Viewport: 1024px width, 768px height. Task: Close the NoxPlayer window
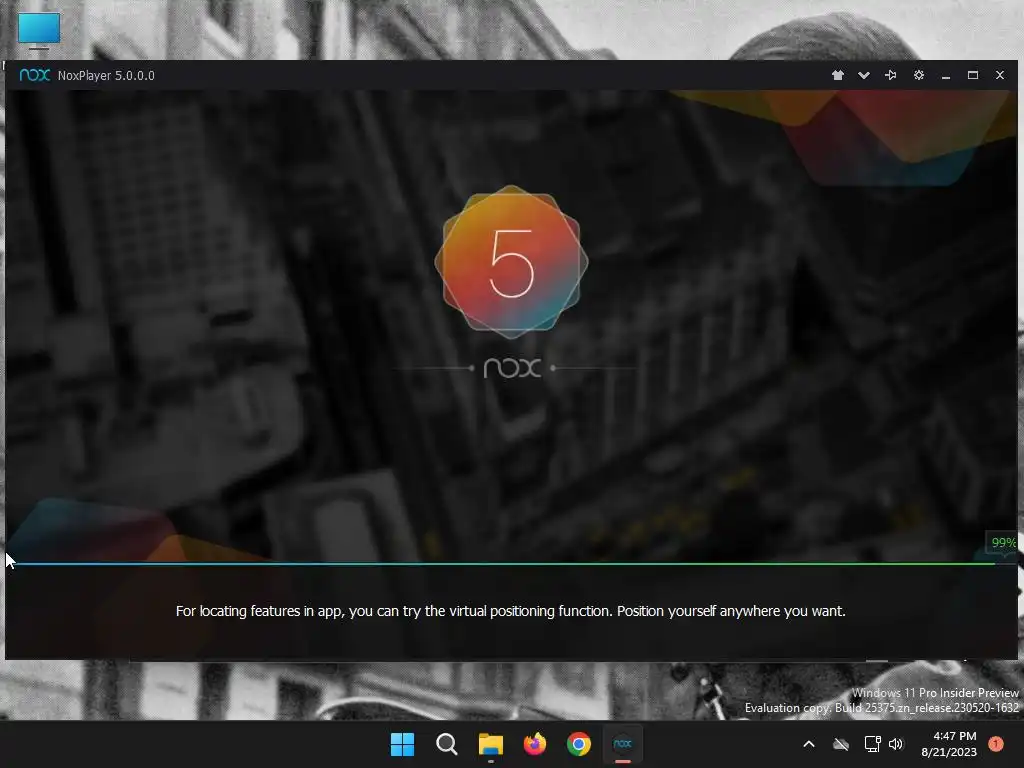[1000, 75]
